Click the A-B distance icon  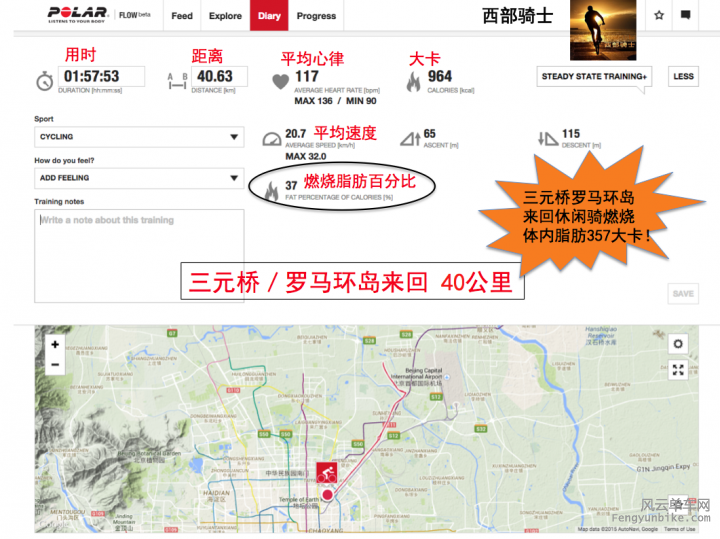(177, 81)
